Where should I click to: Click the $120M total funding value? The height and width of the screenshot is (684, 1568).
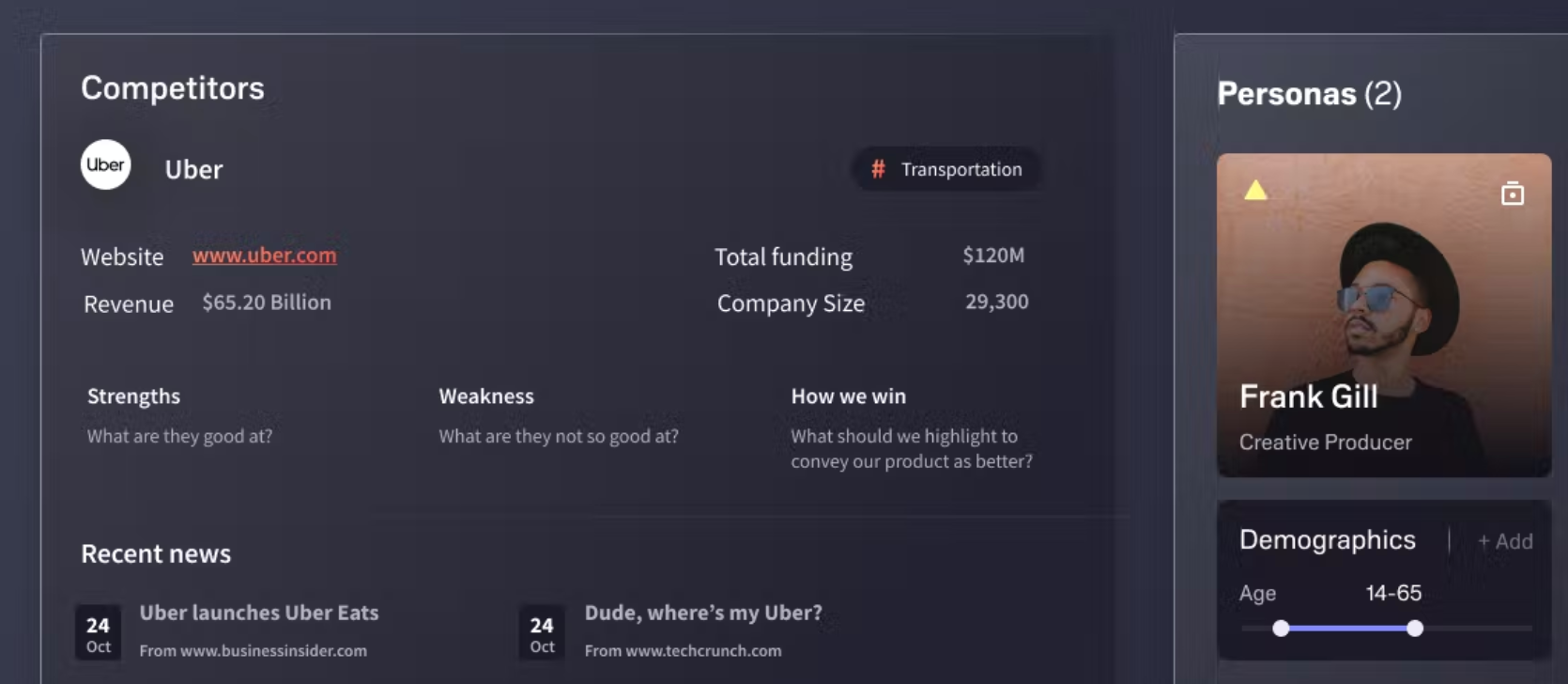click(992, 256)
